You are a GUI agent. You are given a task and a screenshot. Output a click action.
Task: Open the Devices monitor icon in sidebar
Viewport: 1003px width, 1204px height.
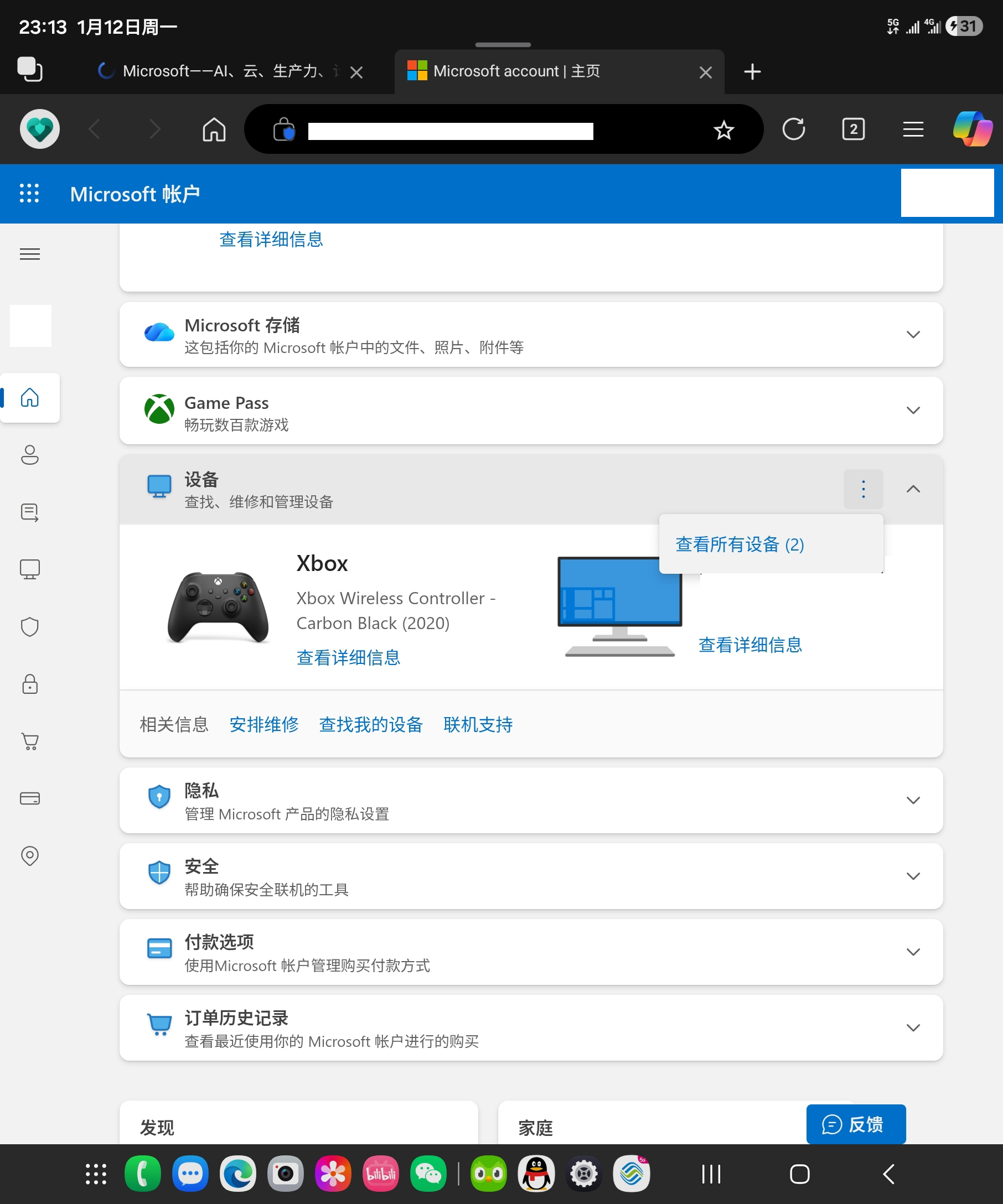pos(30,569)
